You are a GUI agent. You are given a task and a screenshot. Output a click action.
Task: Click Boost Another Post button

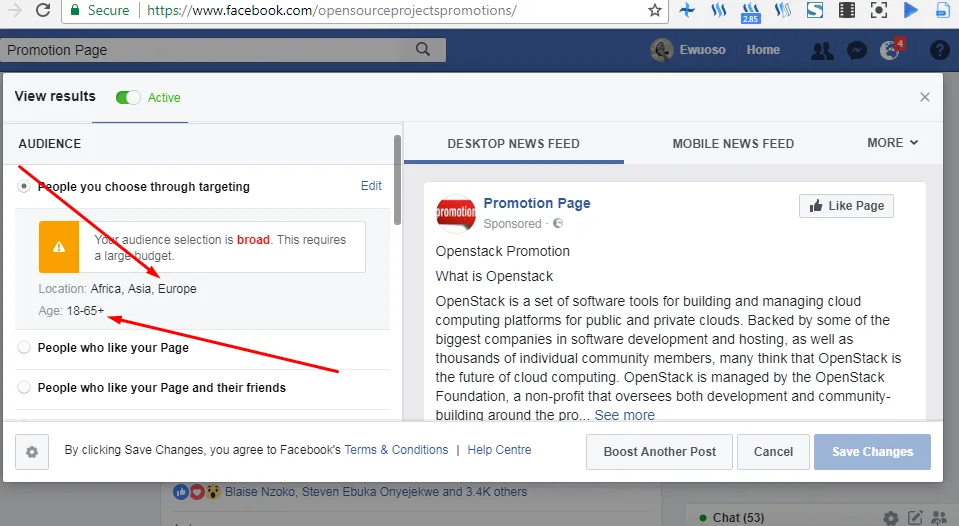pos(659,452)
